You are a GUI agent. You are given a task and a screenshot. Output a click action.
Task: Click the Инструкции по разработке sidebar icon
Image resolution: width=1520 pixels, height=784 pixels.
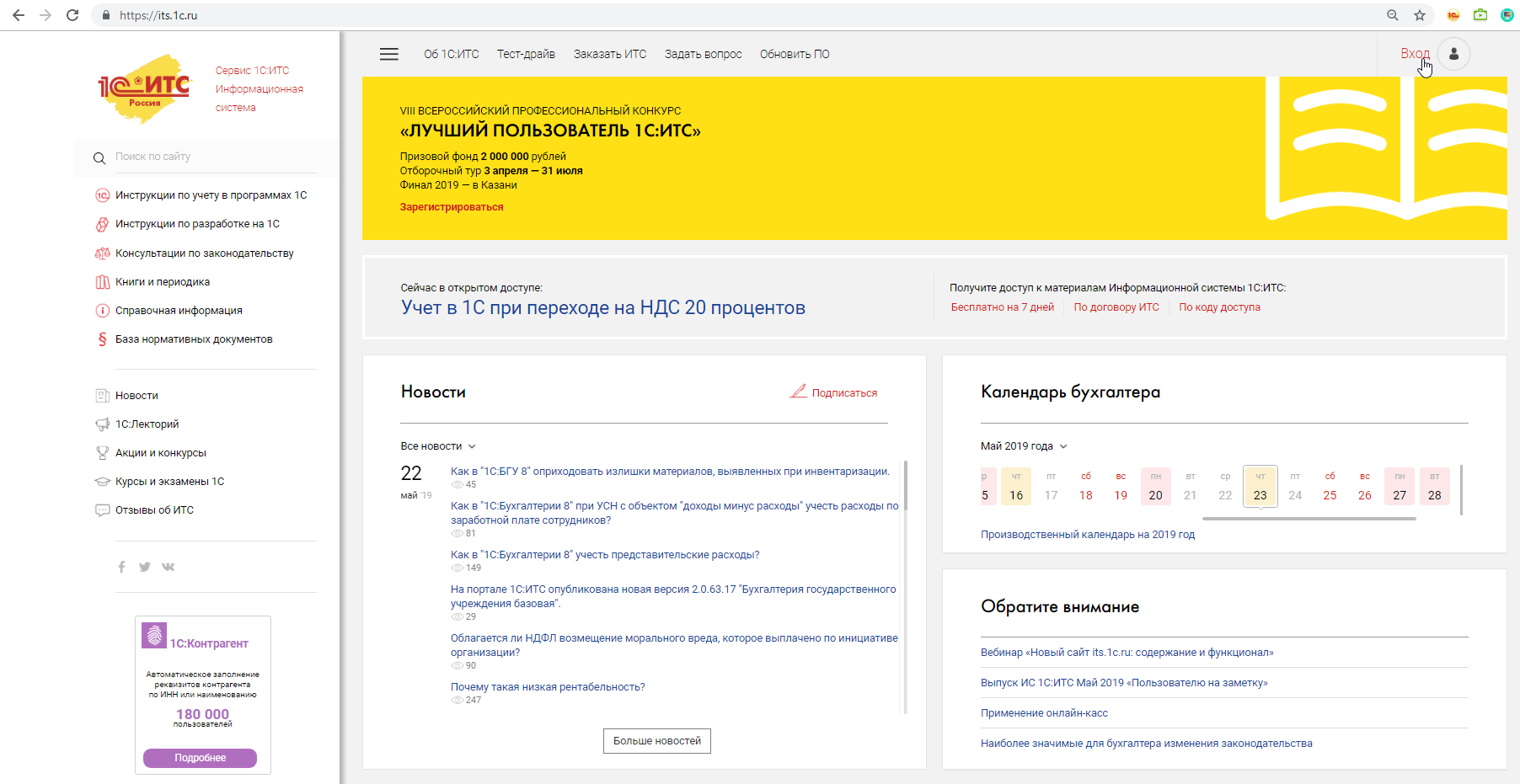click(102, 224)
